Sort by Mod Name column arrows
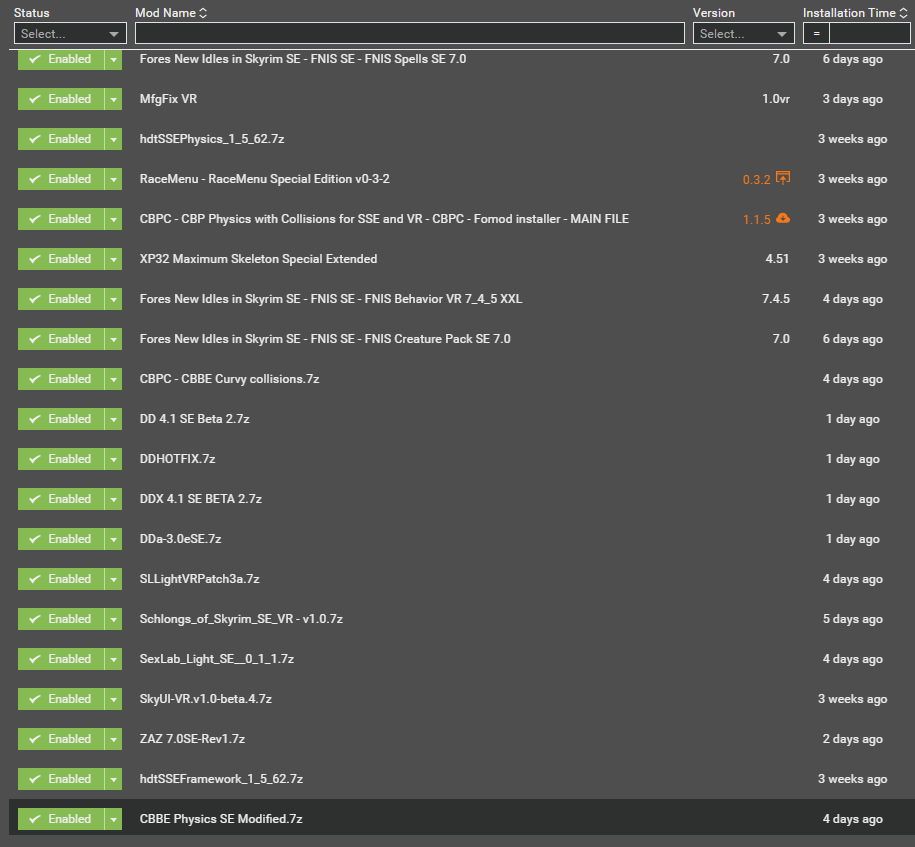915x847 pixels. [203, 13]
